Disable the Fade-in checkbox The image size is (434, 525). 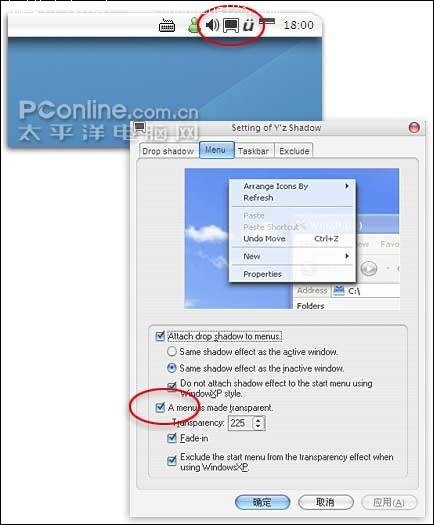(x=172, y=438)
